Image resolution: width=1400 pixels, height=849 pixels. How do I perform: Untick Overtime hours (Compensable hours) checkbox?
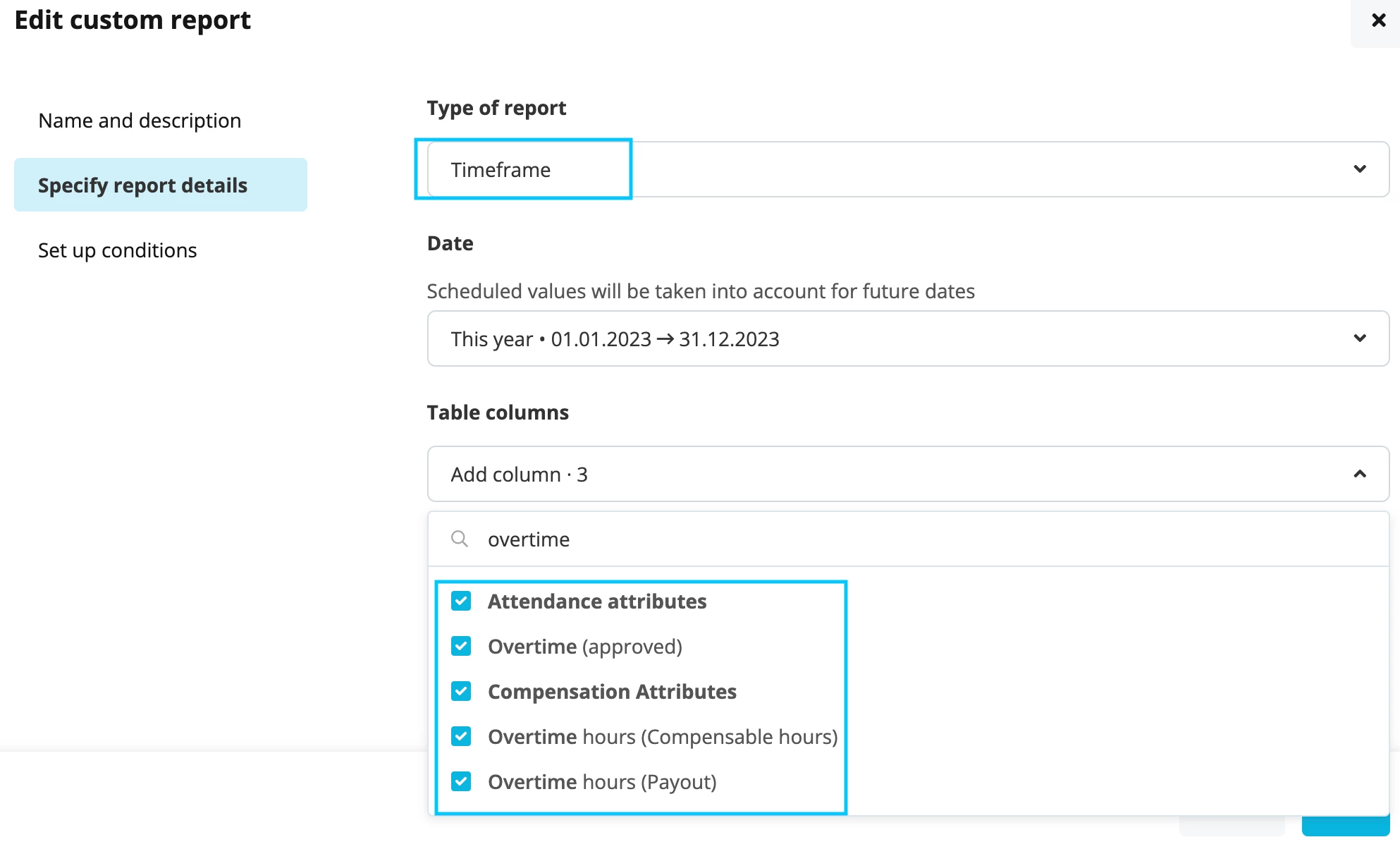point(461,737)
